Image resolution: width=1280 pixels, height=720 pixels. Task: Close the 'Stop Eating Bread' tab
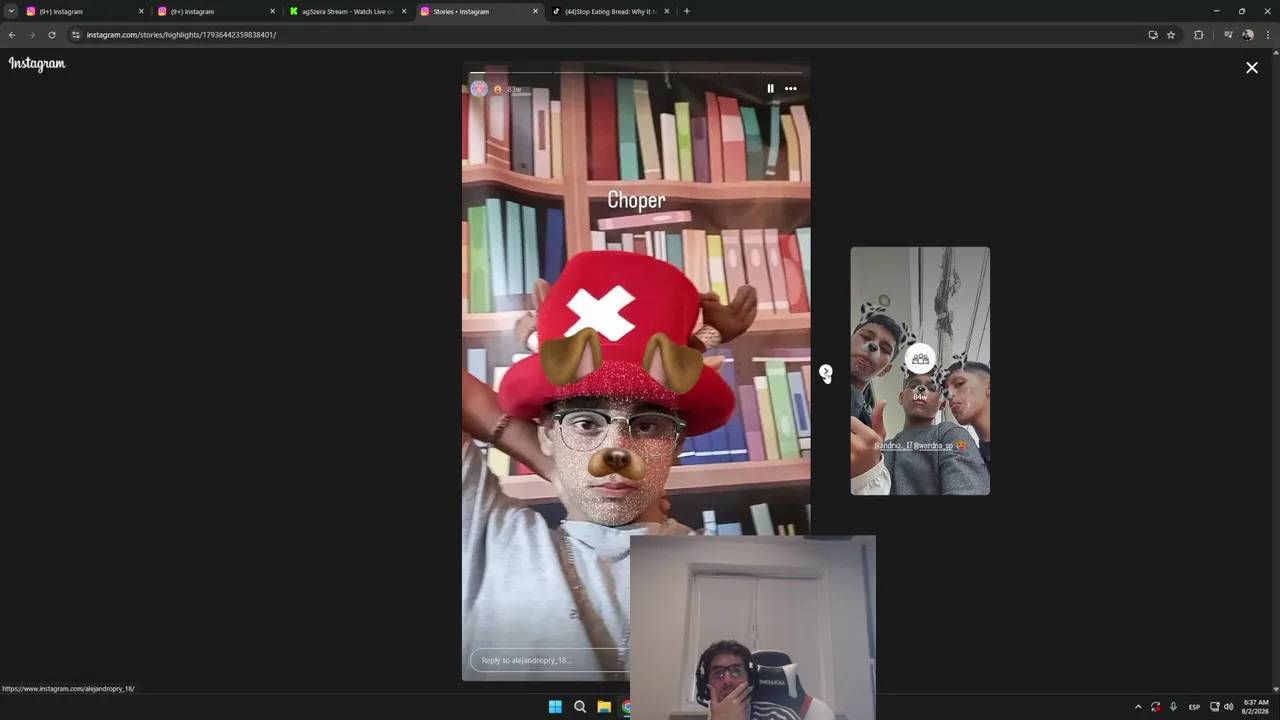click(668, 11)
